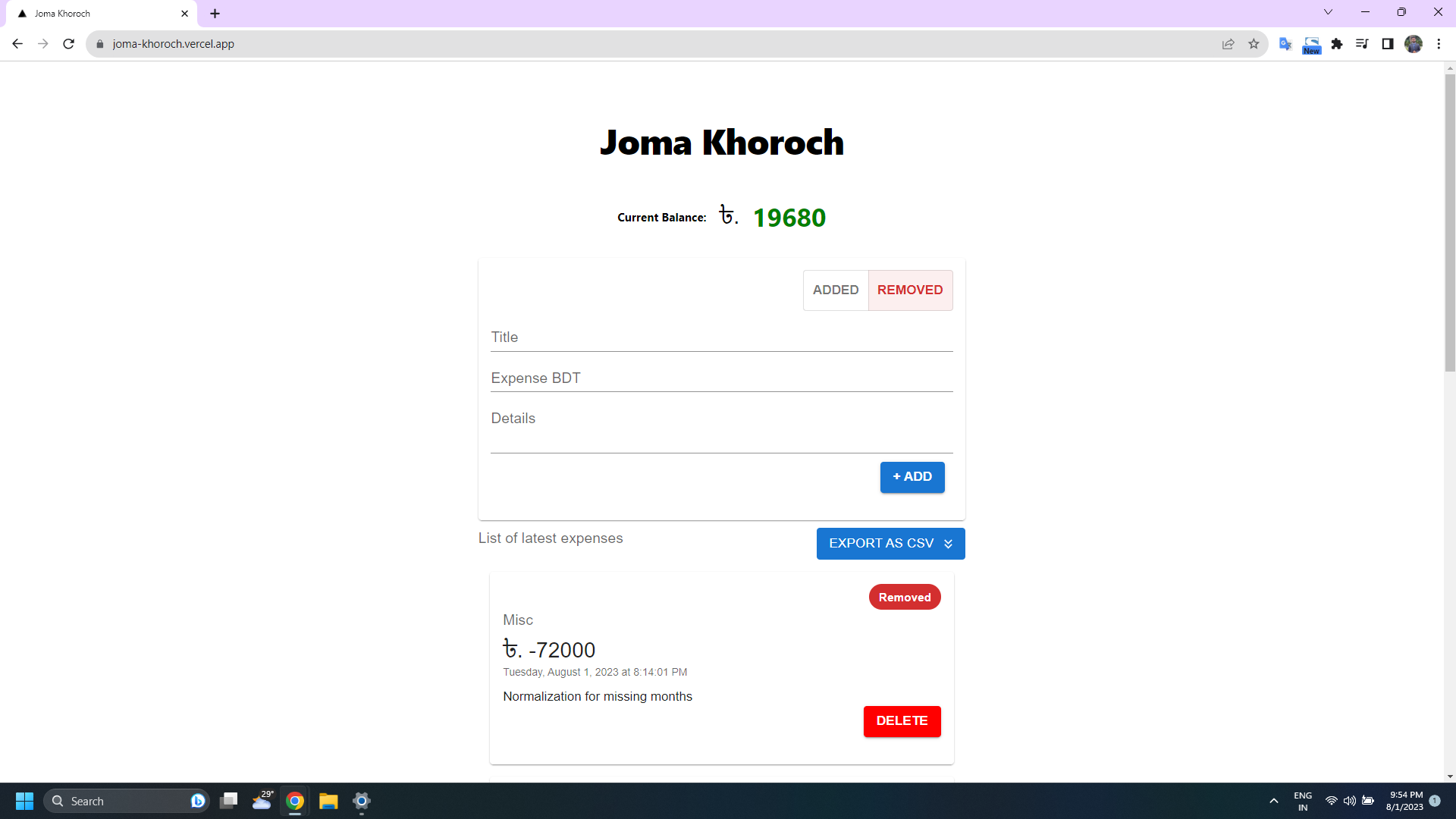Expand the EXPORT AS CSV dropdown
This screenshot has height=819, width=1456.
(890, 544)
